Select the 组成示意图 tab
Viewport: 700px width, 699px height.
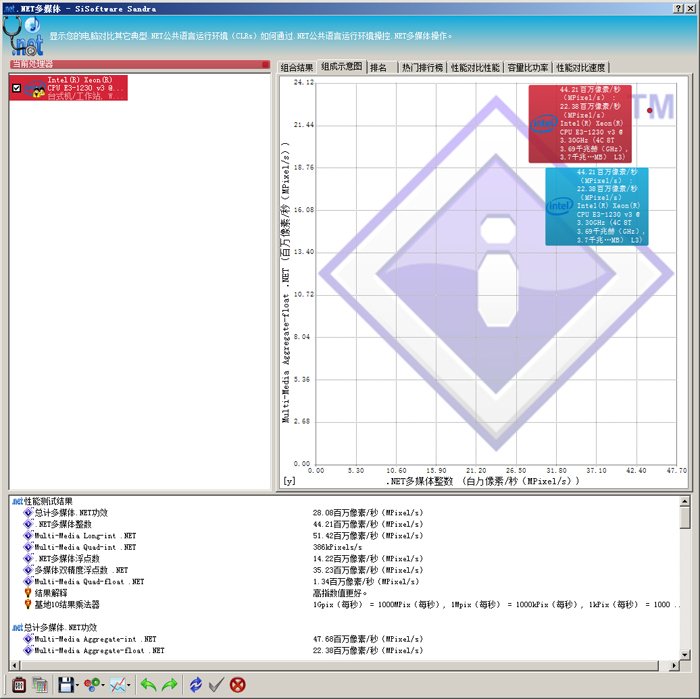pyautogui.click(x=342, y=67)
